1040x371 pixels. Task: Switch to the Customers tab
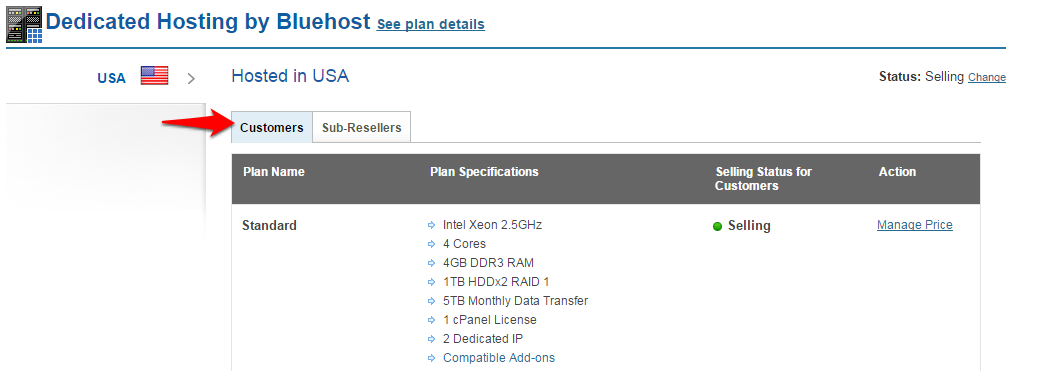(x=272, y=127)
